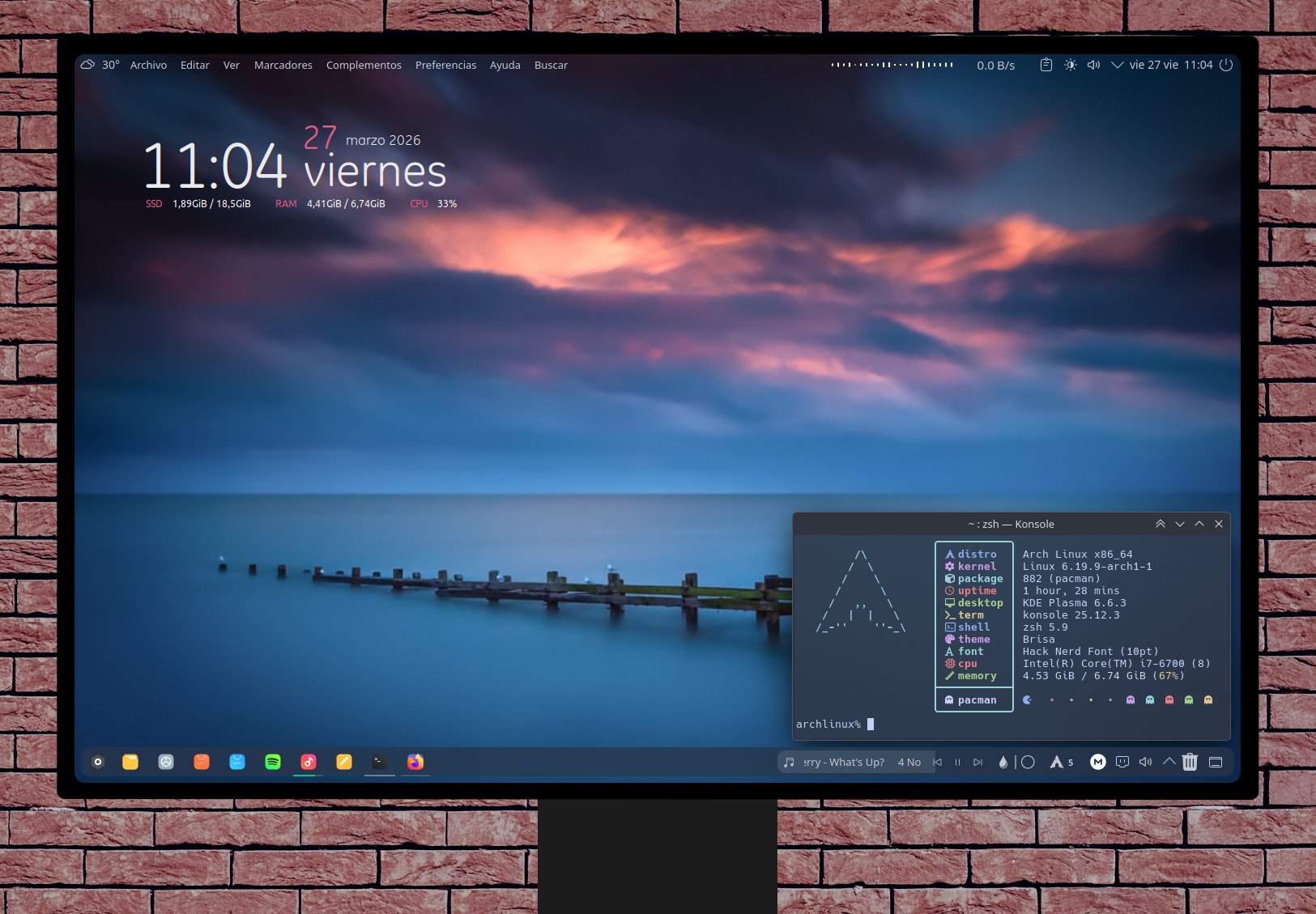The image size is (1316, 914).
Task: Open the yellow notes app in the dock
Action: click(344, 762)
